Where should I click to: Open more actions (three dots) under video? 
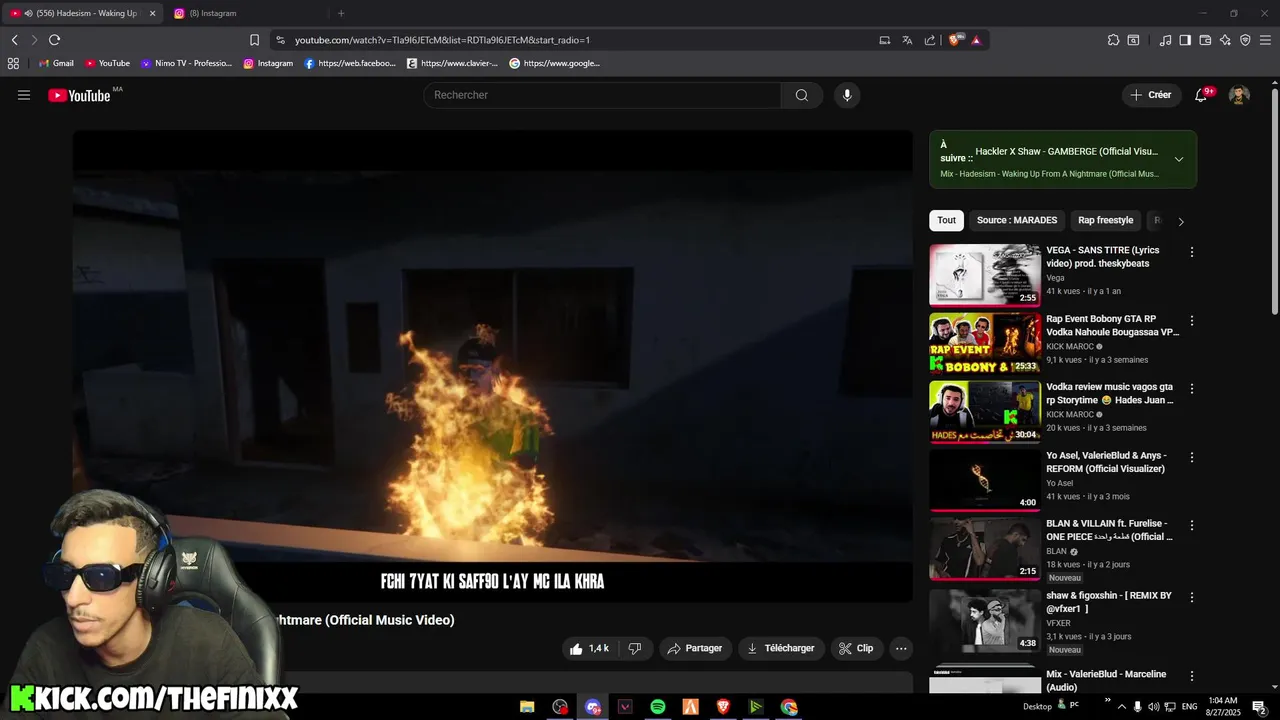click(x=901, y=648)
